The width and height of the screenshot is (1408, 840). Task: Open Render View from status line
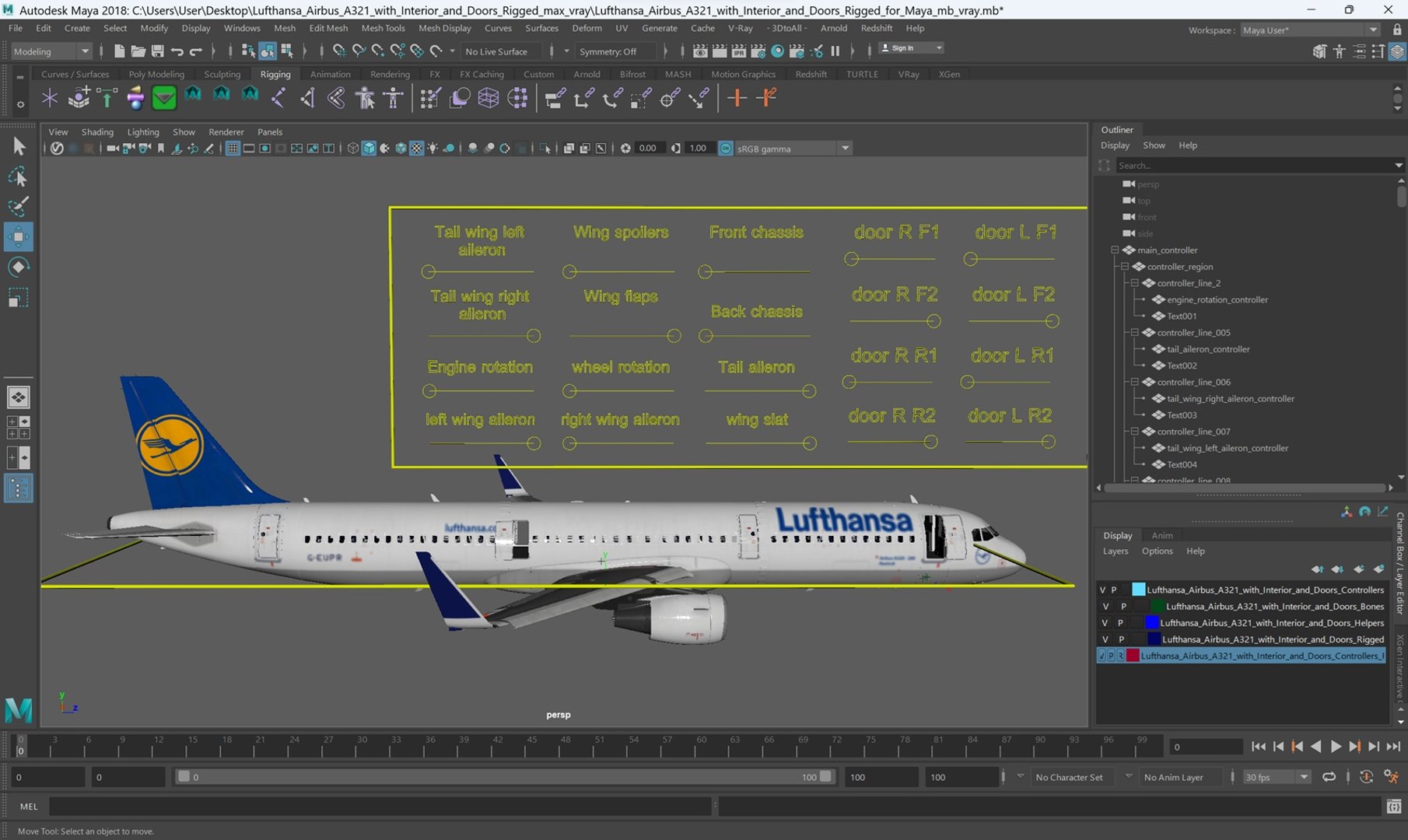pyautogui.click(x=701, y=51)
